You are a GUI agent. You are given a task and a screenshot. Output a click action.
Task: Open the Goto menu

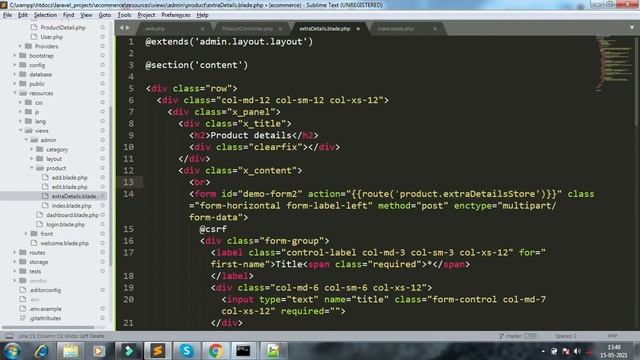click(x=105, y=15)
